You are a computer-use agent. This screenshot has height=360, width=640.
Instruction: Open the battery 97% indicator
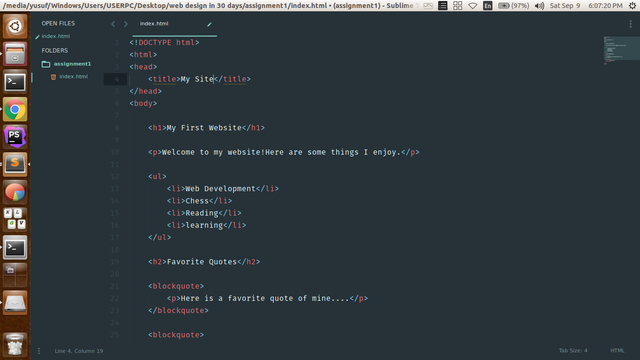coord(513,6)
